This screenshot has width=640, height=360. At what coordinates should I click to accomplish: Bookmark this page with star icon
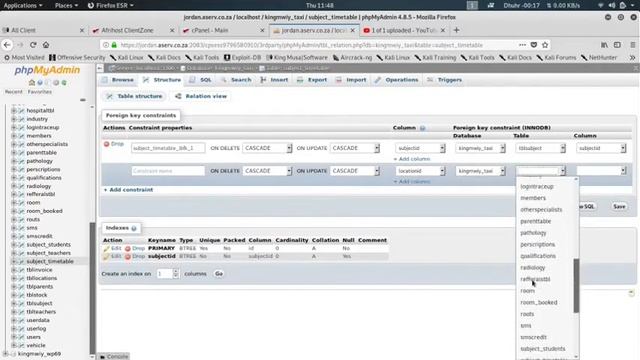(x=545, y=45)
